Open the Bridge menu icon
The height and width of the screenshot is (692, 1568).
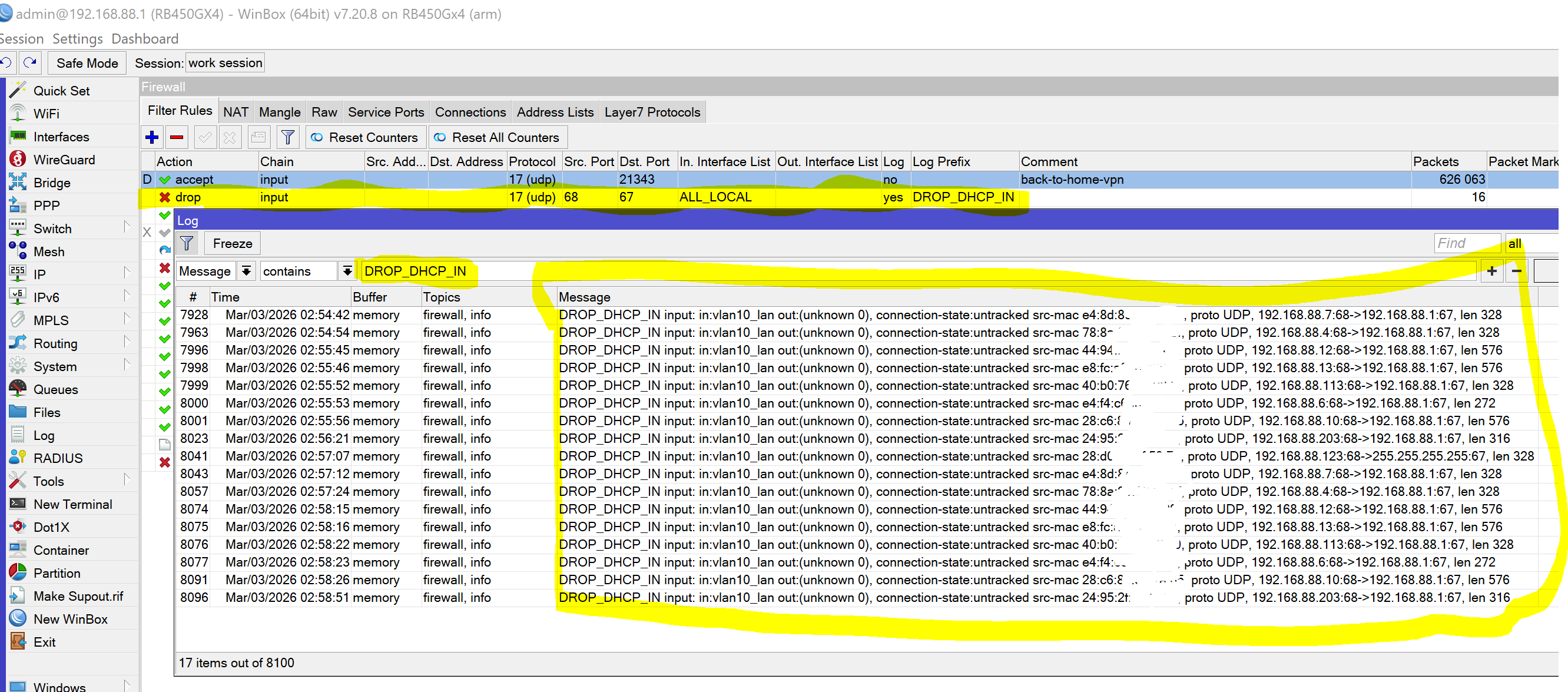point(18,182)
